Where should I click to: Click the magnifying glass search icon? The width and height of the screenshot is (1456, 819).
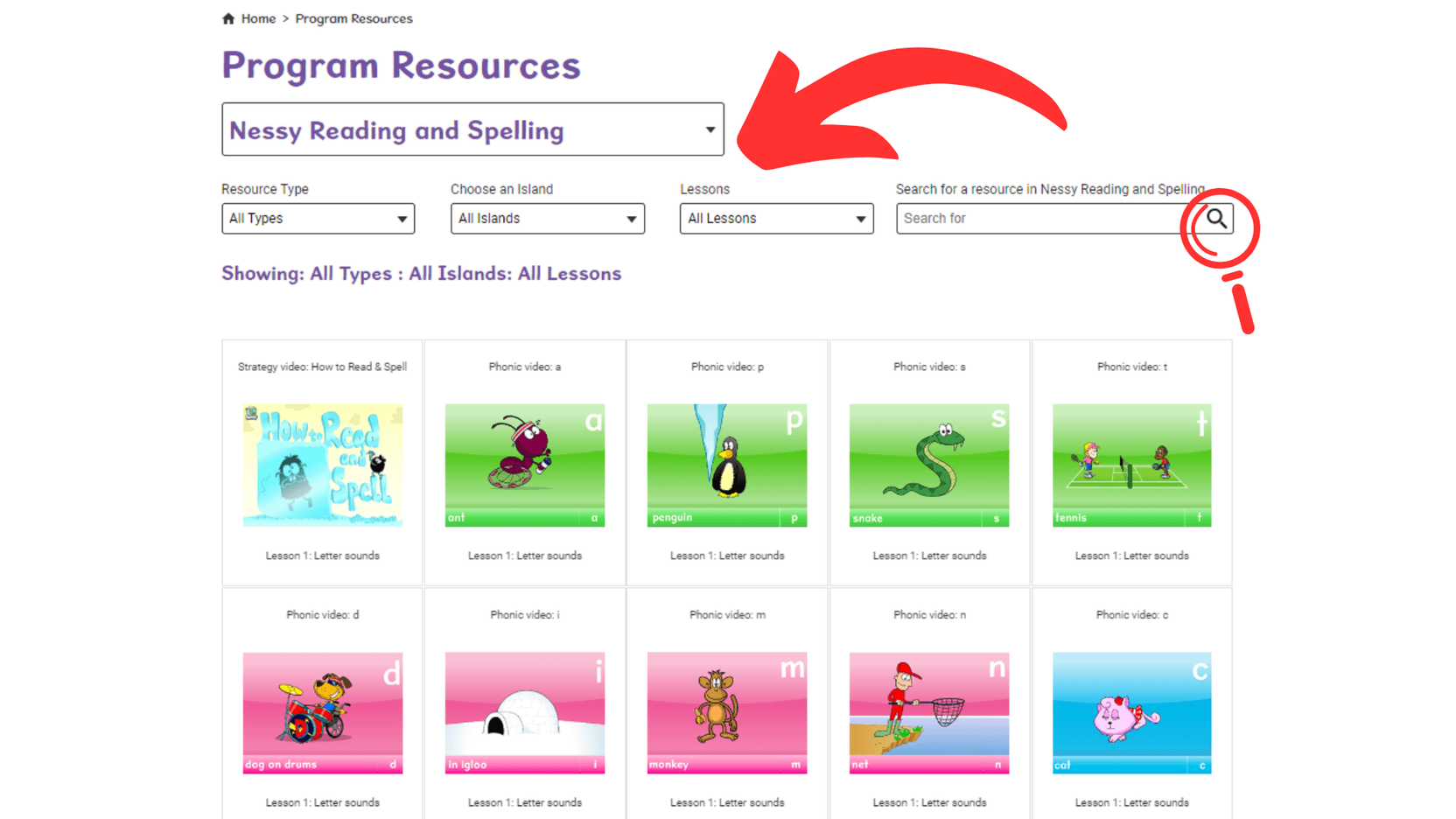pyautogui.click(x=1214, y=219)
